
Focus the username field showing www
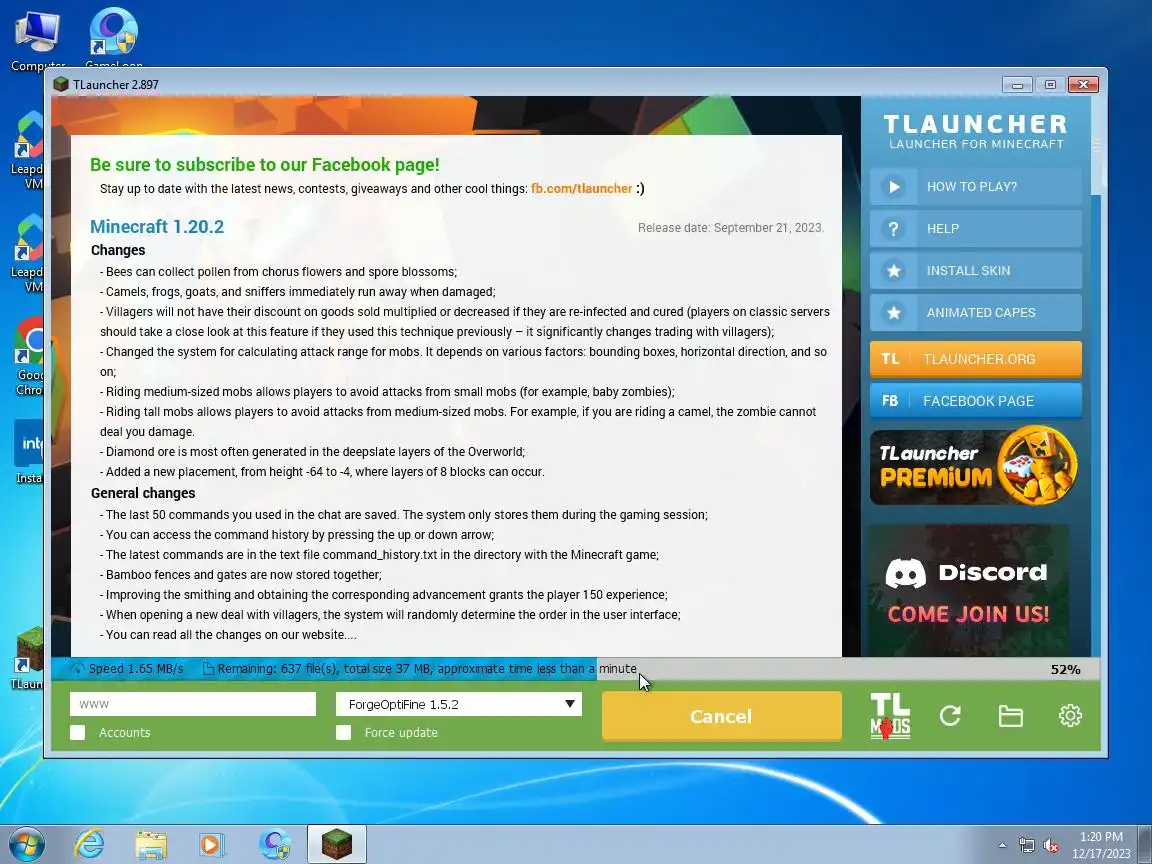(x=192, y=704)
